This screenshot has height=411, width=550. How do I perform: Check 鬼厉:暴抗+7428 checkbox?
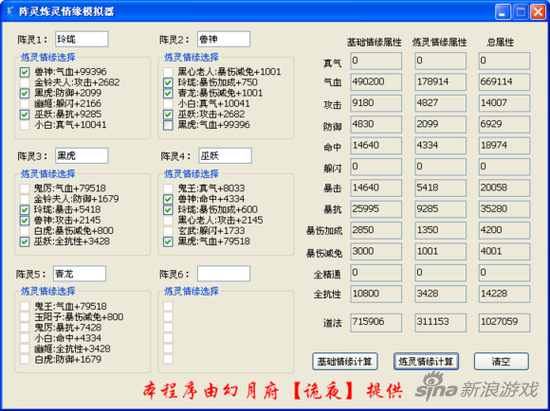[25, 328]
